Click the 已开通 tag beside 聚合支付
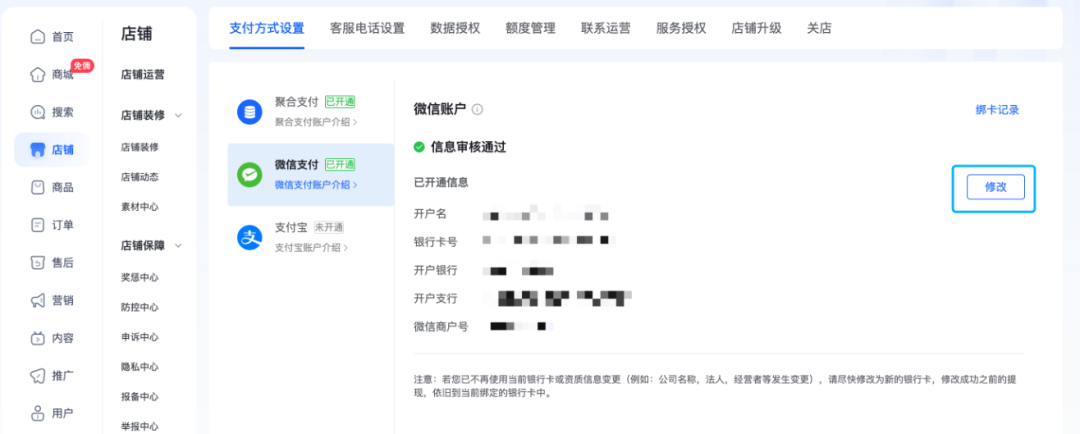Screen dimensions: 1080x434 [340, 102]
